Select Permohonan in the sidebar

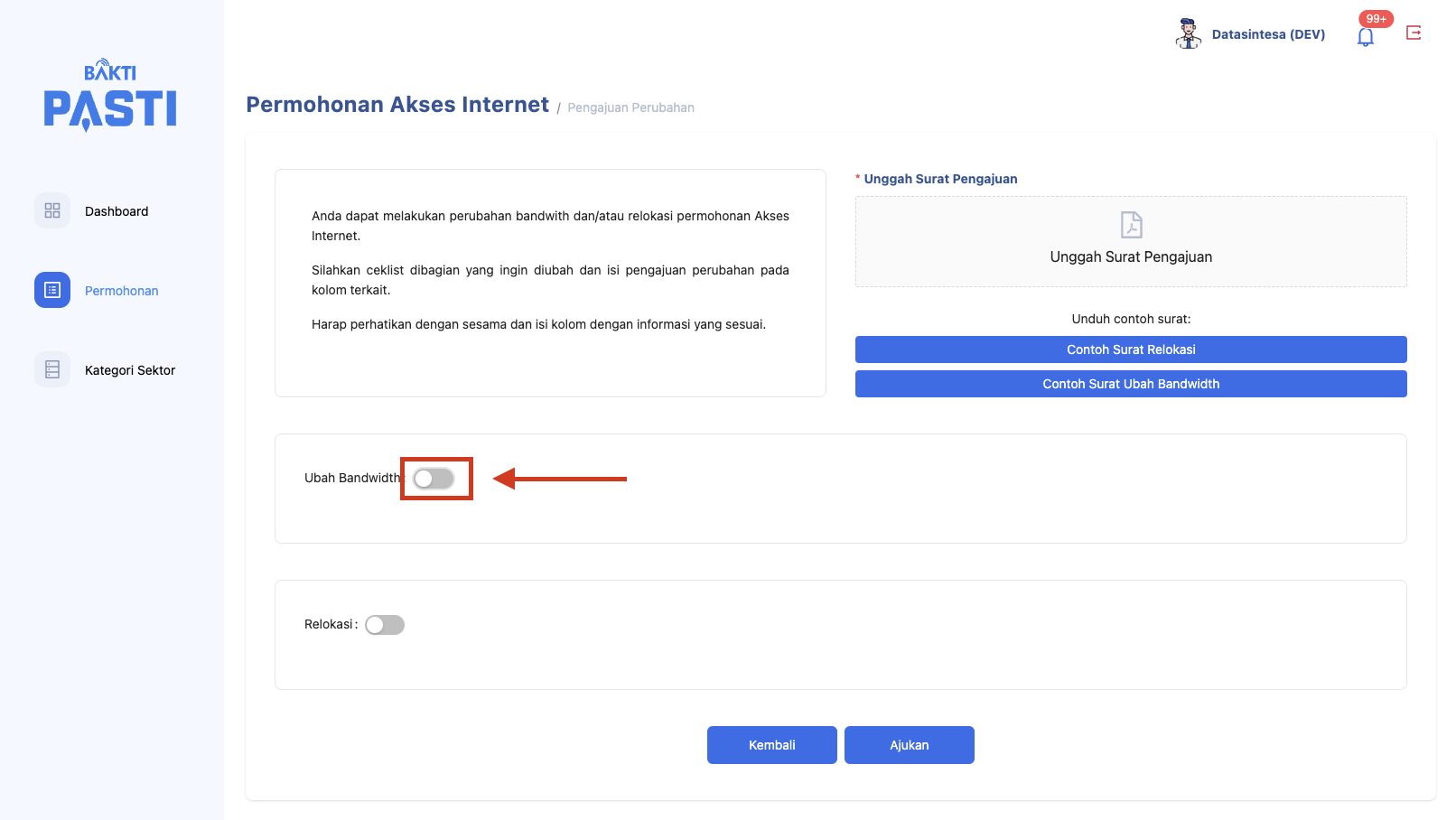[121, 291]
